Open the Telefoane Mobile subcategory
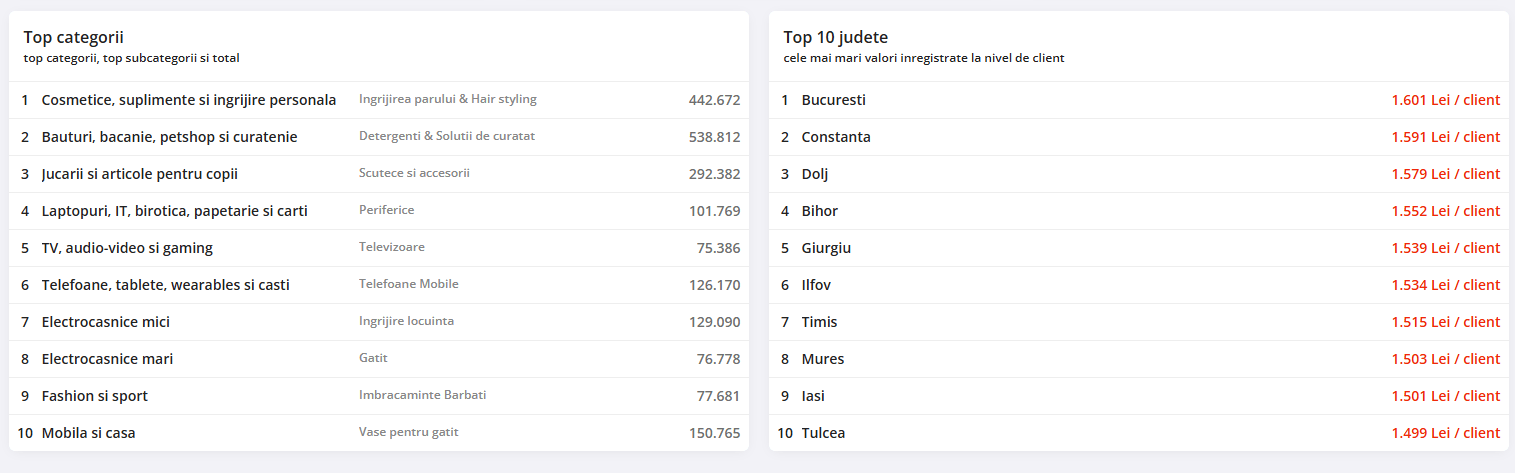This screenshot has width=1515, height=473. (408, 284)
